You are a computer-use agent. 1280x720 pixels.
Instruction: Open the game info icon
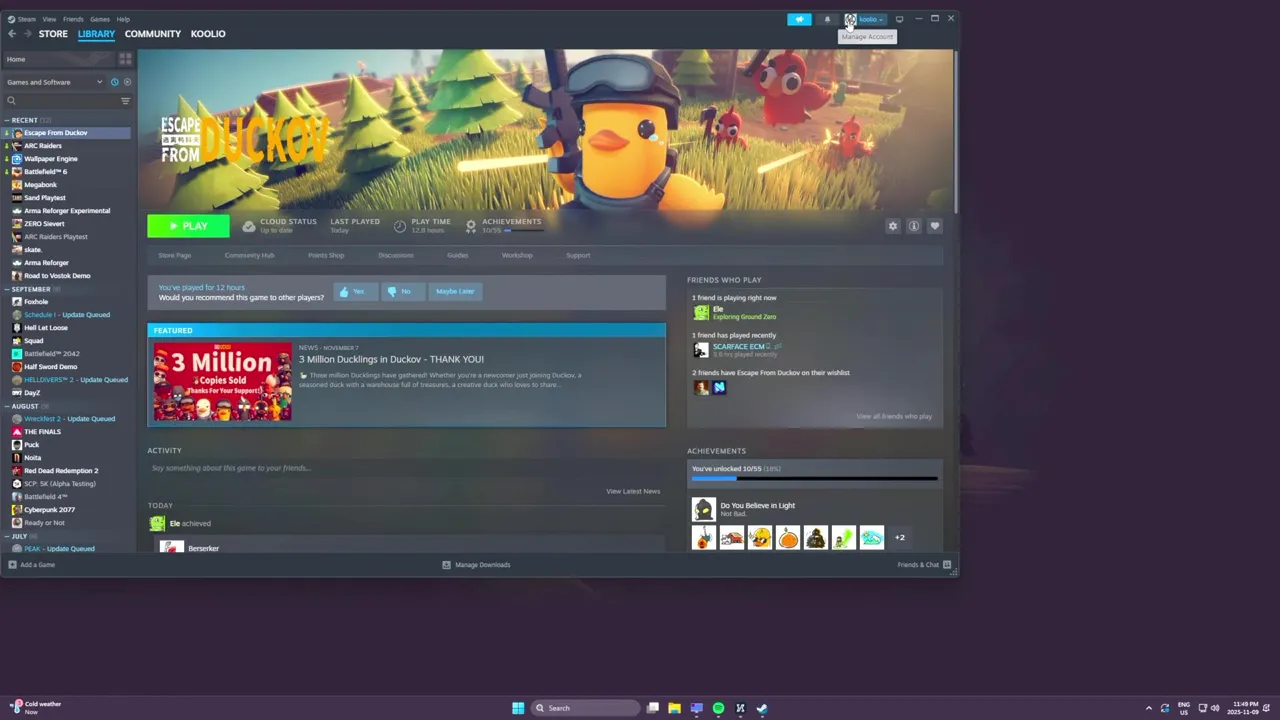point(914,226)
